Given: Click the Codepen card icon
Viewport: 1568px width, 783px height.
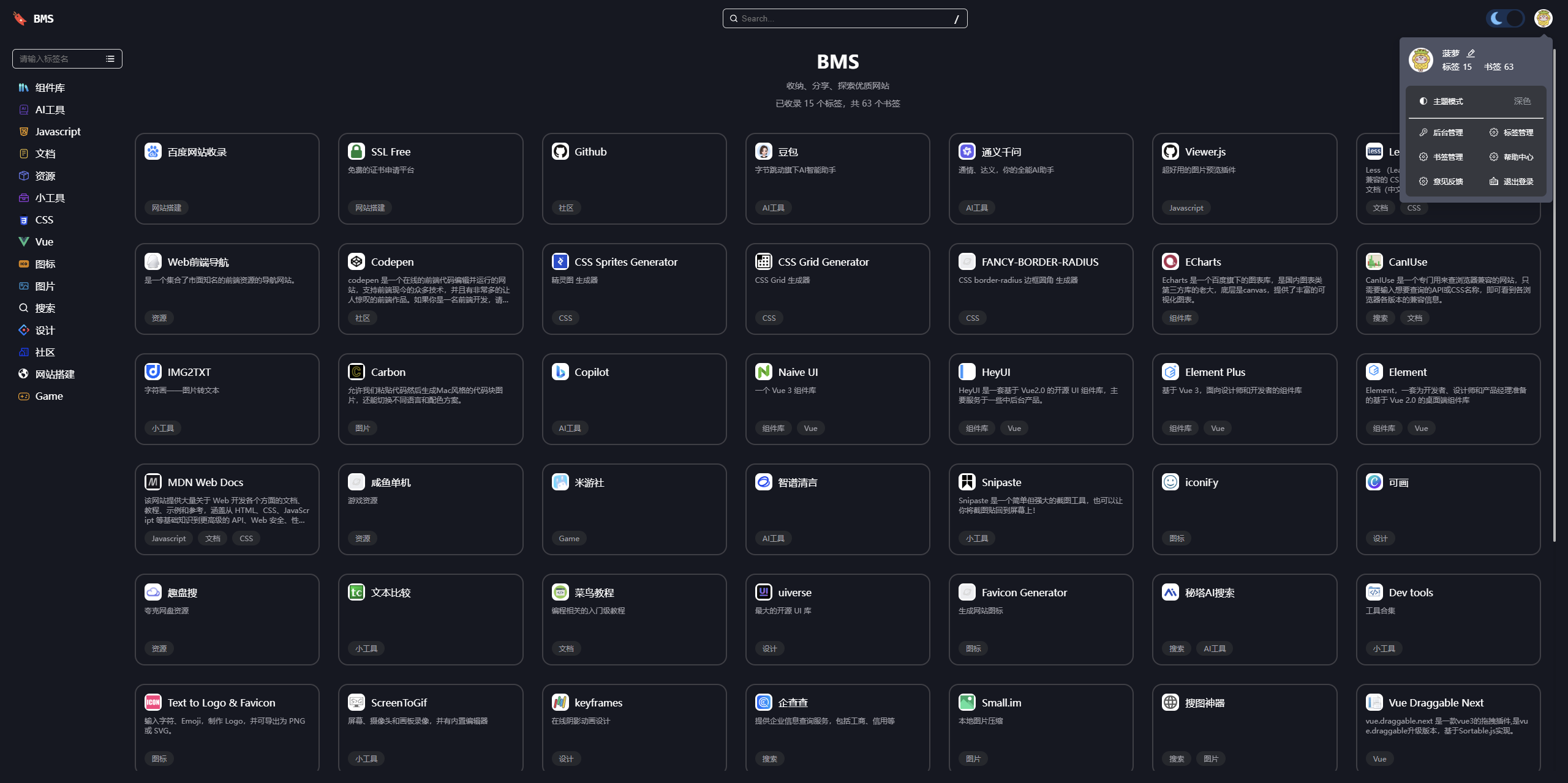Looking at the screenshot, I should click(x=356, y=261).
